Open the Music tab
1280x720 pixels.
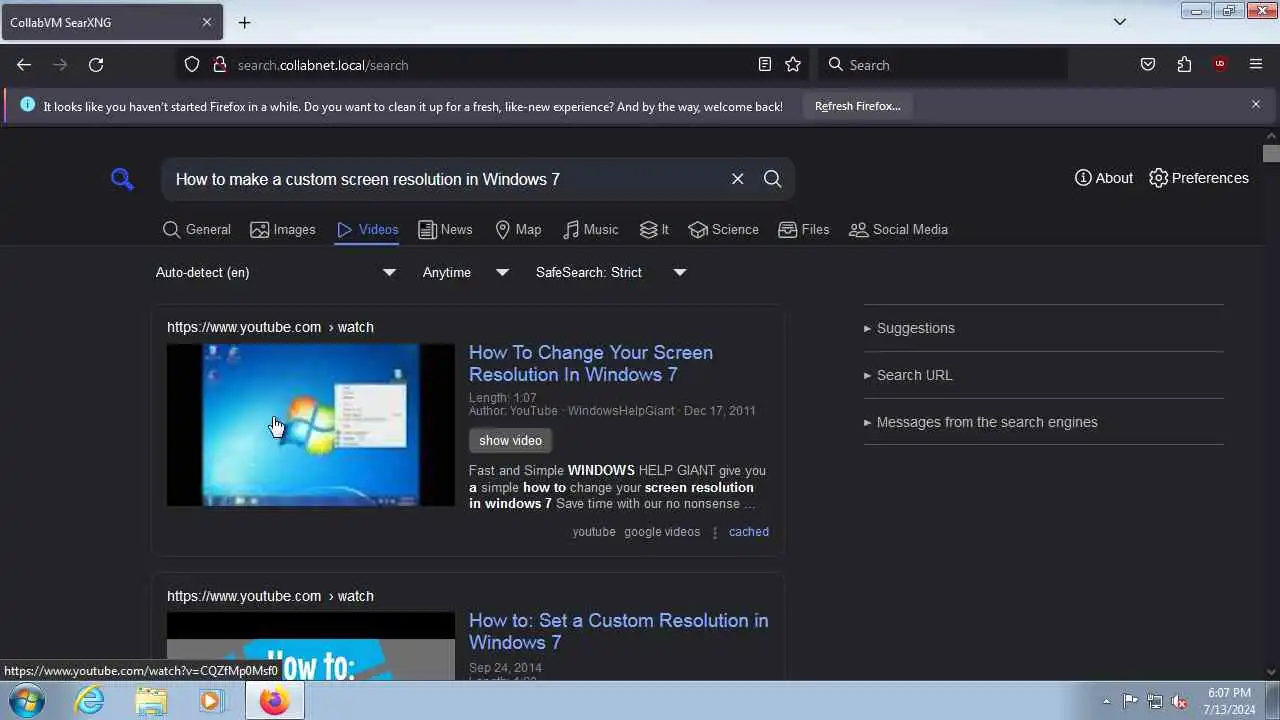(x=590, y=229)
